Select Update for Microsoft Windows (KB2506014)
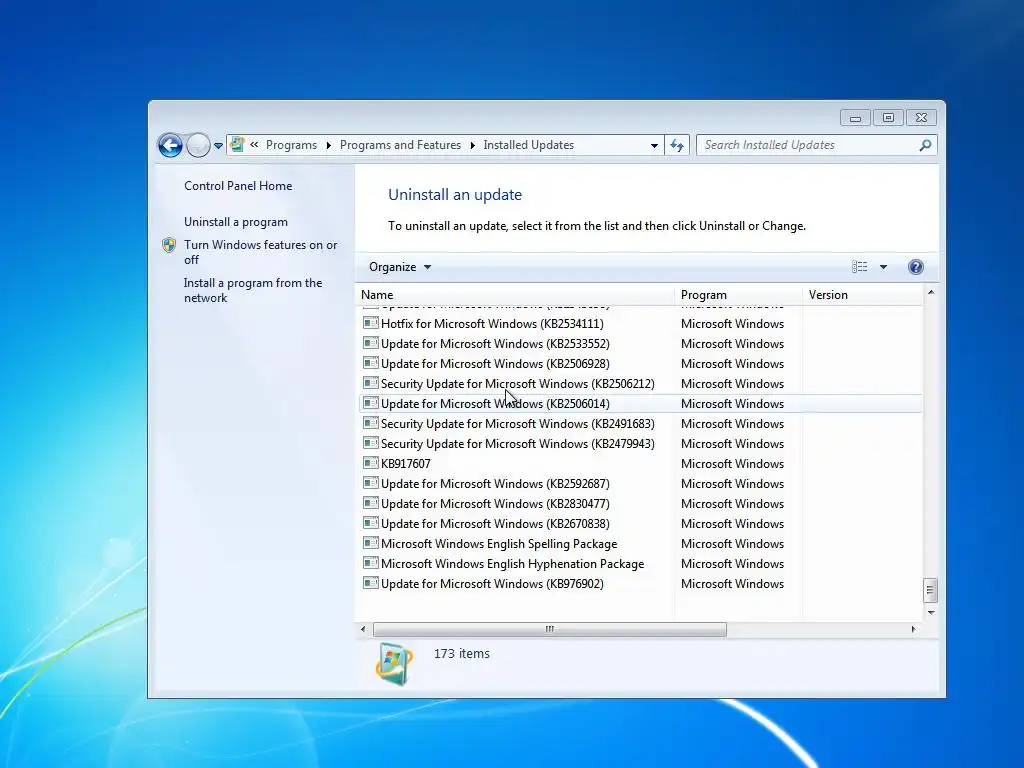The height and width of the screenshot is (768, 1024). 495,404
